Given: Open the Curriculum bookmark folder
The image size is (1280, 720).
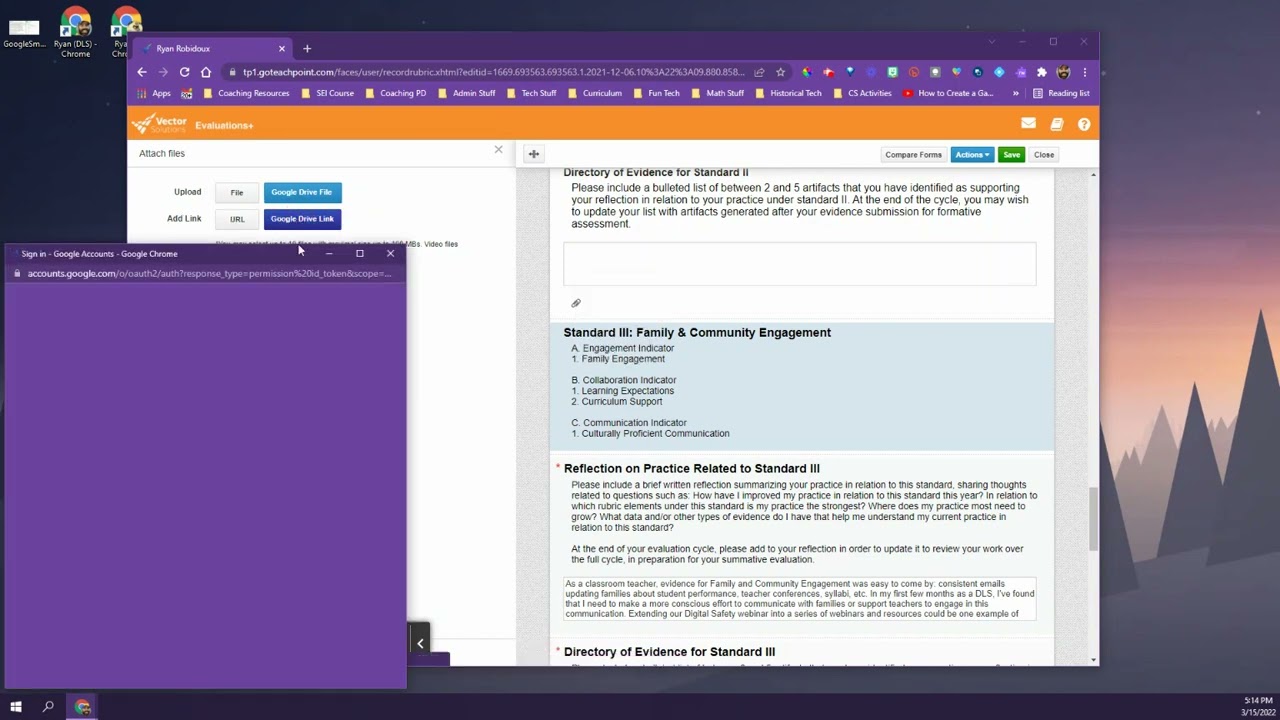Looking at the screenshot, I should coord(595,93).
